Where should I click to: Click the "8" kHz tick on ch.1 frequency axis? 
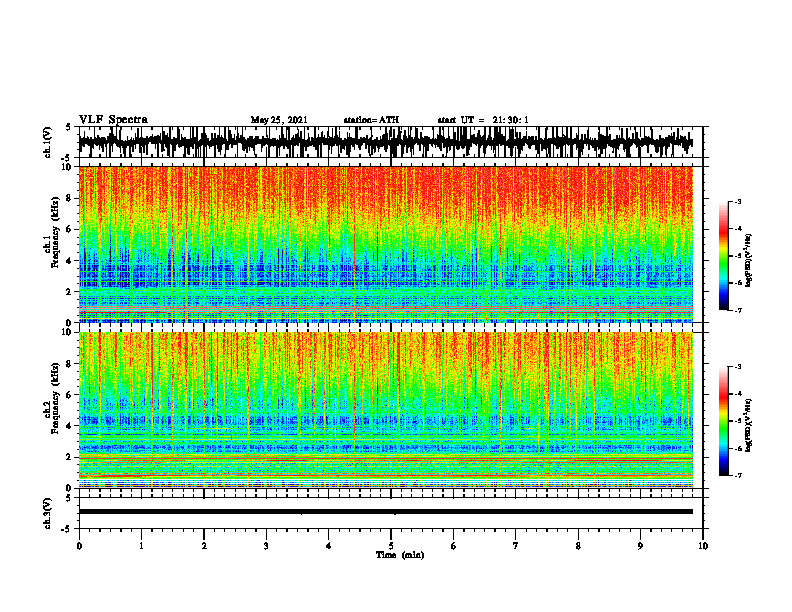(x=70, y=198)
